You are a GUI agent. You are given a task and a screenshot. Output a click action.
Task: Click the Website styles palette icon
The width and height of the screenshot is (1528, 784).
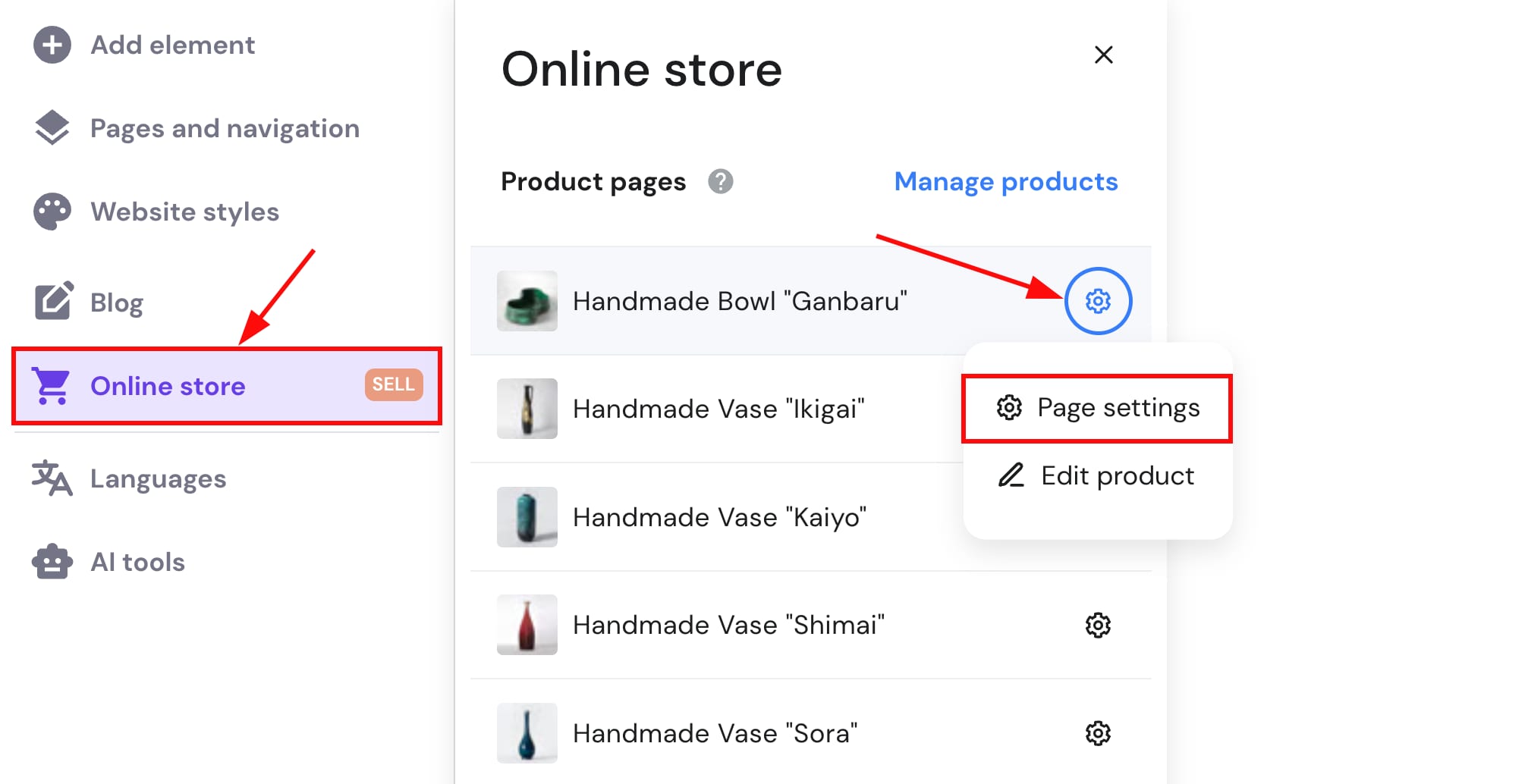[x=52, y=212]
